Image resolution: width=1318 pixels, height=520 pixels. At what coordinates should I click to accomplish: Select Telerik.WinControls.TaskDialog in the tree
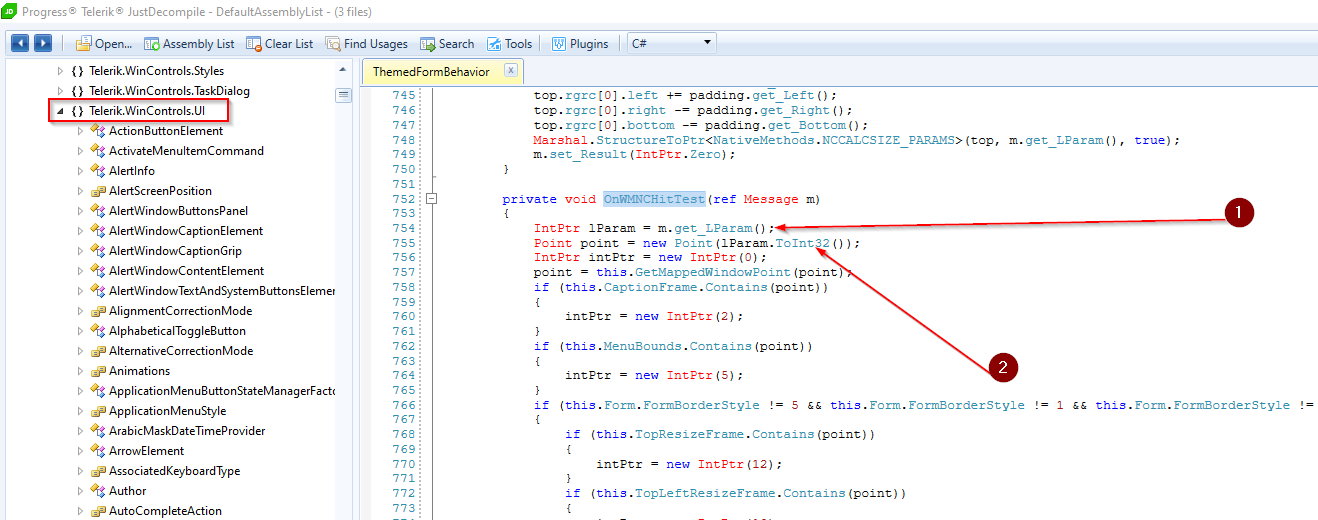click(169, 91)
